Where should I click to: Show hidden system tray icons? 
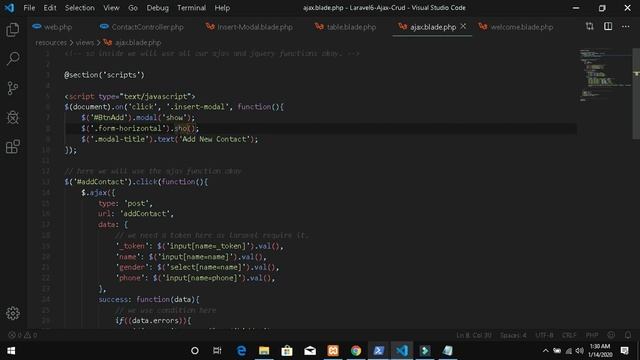545,351
